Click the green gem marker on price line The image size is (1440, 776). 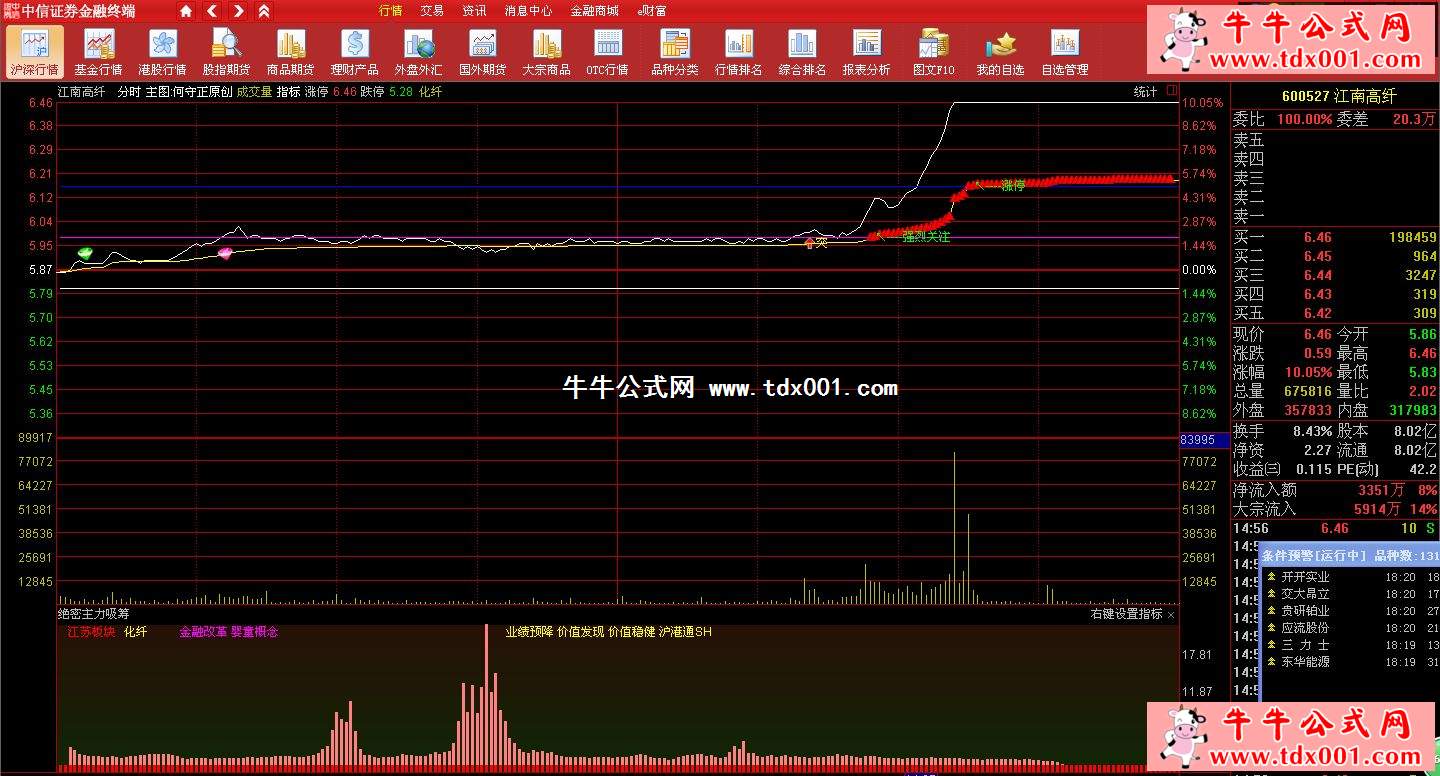[85, 253]
